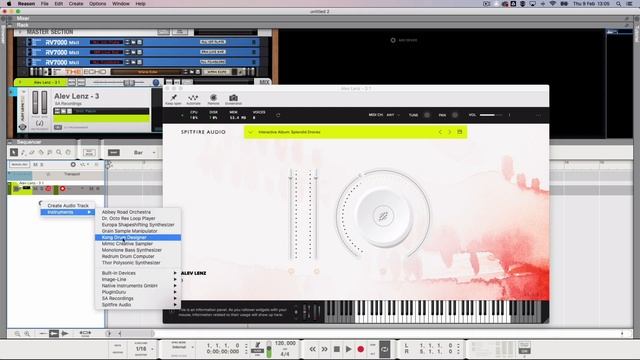Click the zoom out magnifier below sequencer
Viewport: 640px width, 360px height.
[x=17, y=333]
